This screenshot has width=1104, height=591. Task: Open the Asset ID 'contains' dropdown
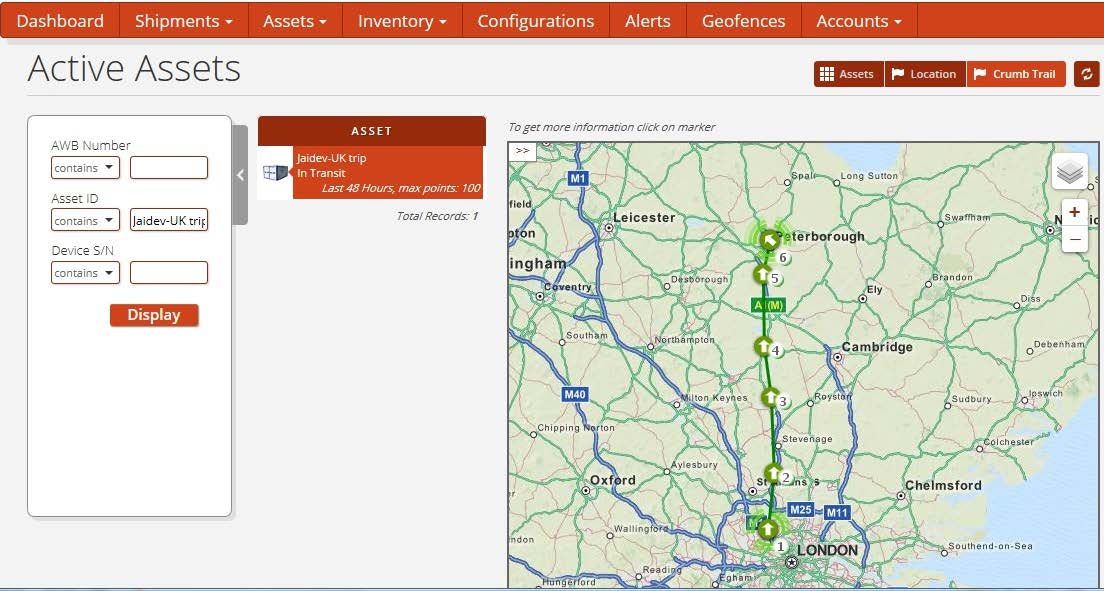tap(85, 220)
